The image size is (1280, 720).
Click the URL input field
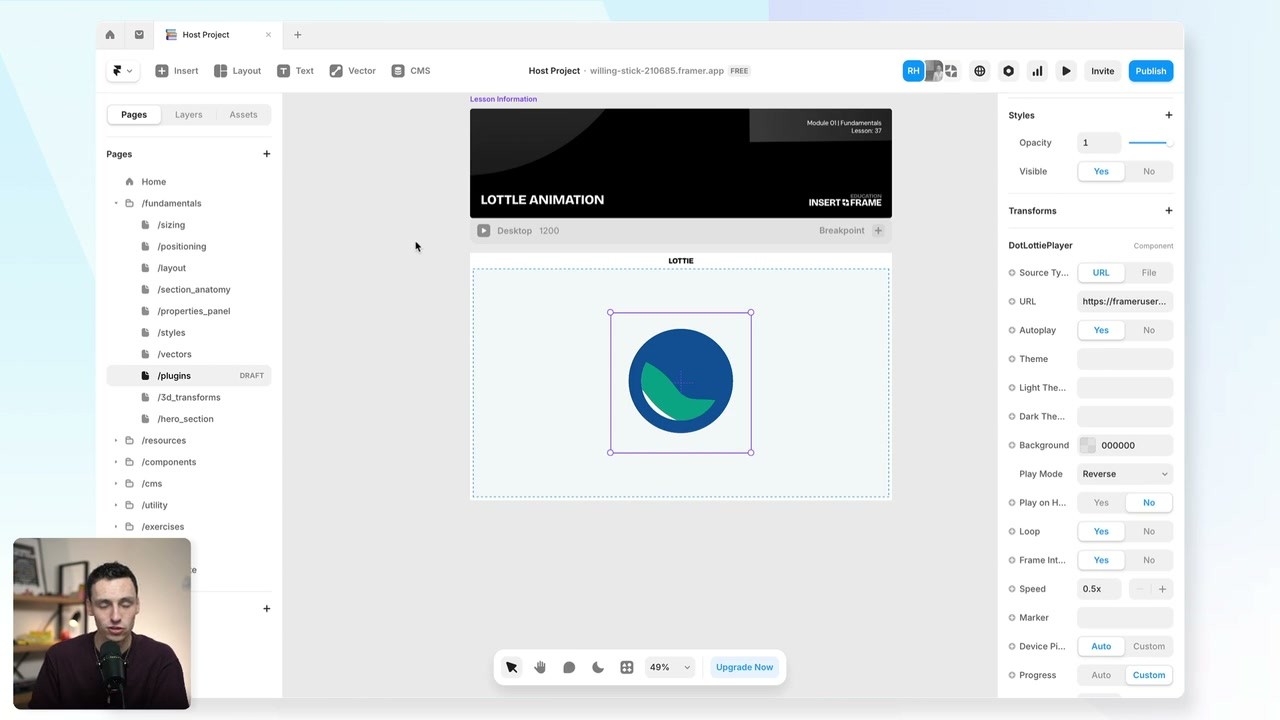tap(1125, 302)
